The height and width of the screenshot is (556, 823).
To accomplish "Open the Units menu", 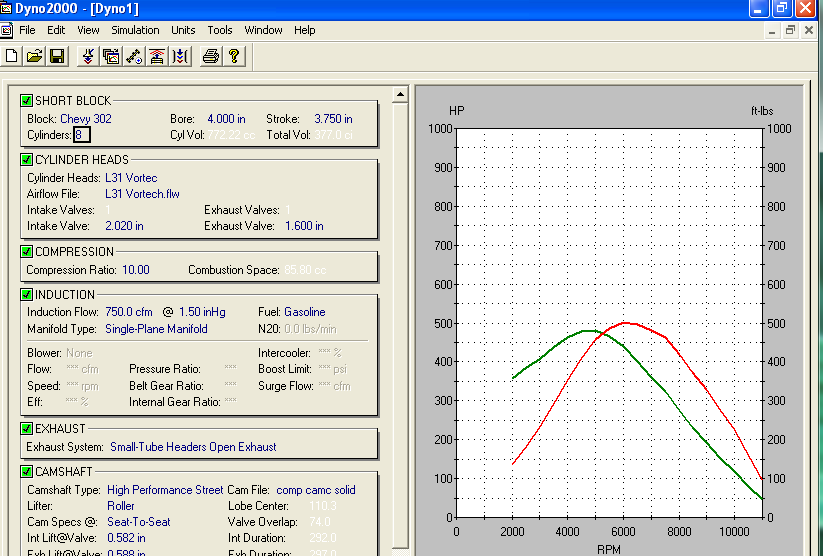I will pos(183,30).
